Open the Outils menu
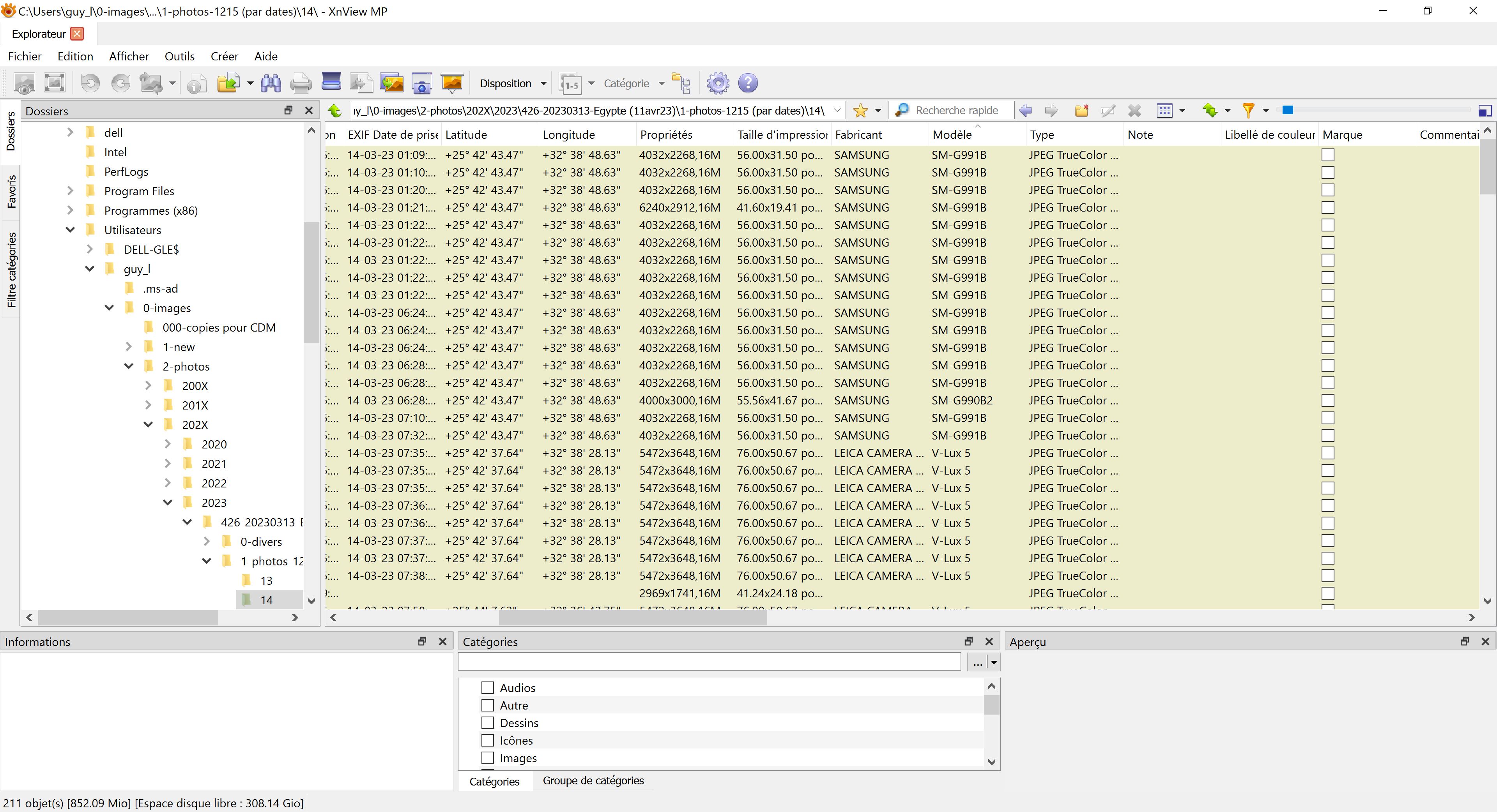Screen dimensions: 1497x812 179,56
